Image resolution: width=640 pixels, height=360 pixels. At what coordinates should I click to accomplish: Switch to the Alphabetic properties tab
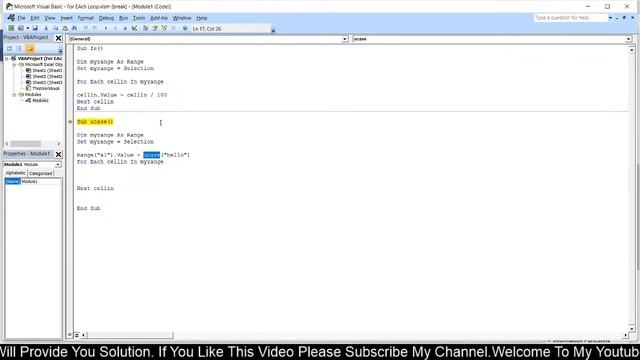pyautogui.click(x=16, y=173)
